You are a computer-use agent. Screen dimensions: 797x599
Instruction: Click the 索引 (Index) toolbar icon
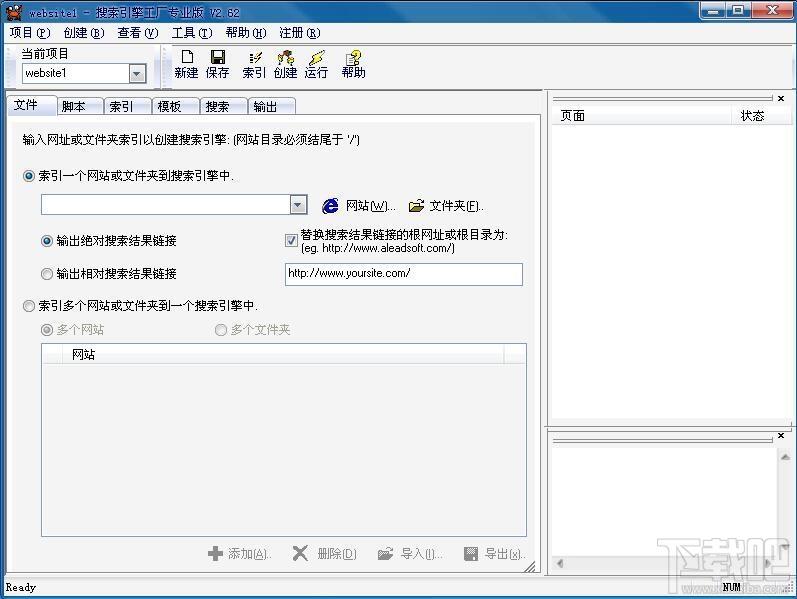(x=254, y=64)
